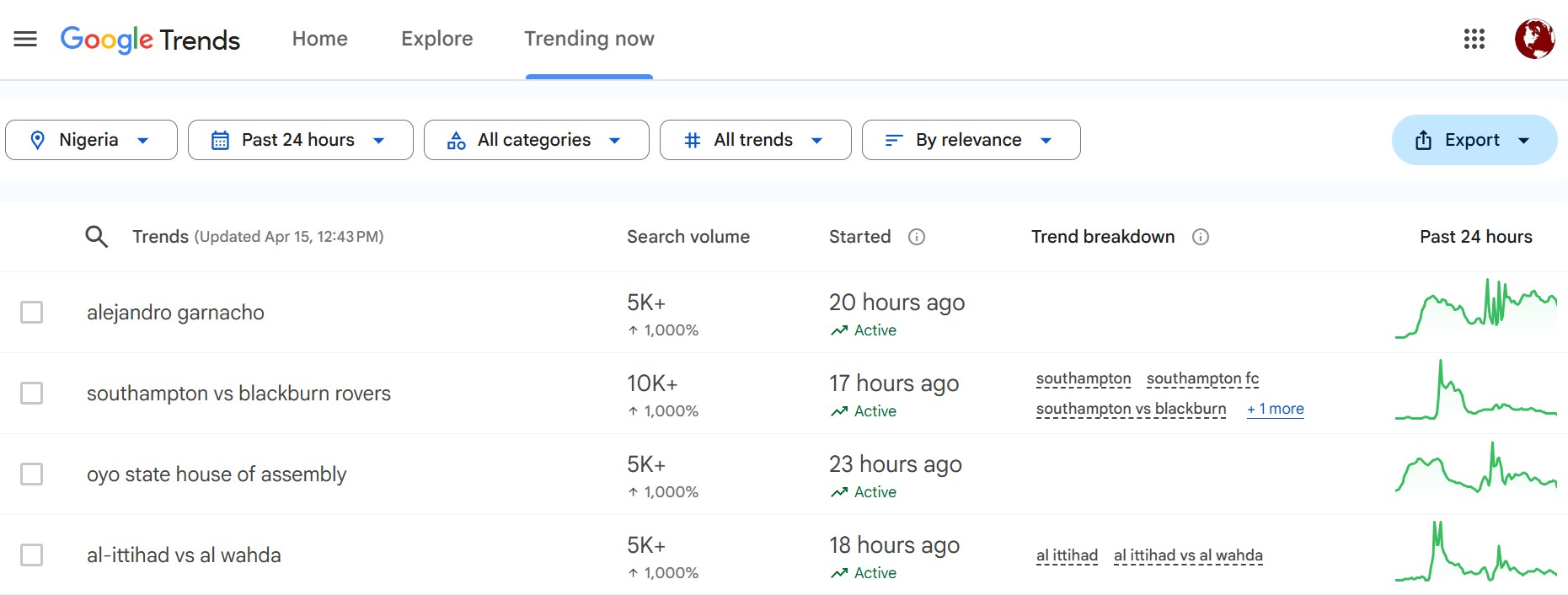Click al ittihad vs al wahda breakdown link

pyautogui.click(x=1188, y=556)
